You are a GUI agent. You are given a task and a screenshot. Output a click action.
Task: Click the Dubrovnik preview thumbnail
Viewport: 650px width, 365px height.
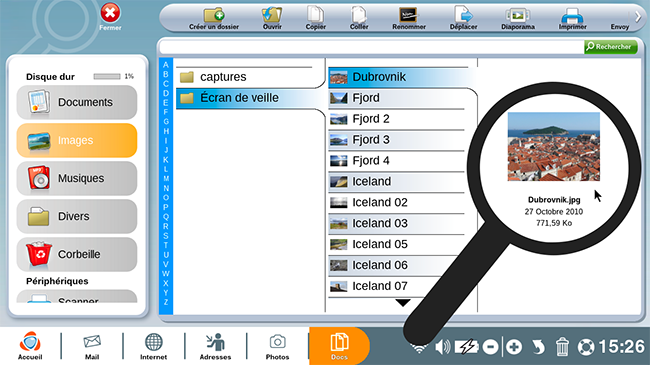[x=553, y=146]
